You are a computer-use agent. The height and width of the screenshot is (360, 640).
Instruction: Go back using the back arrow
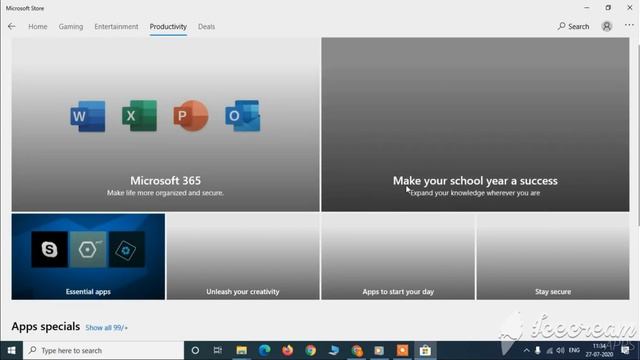(11, 27)
